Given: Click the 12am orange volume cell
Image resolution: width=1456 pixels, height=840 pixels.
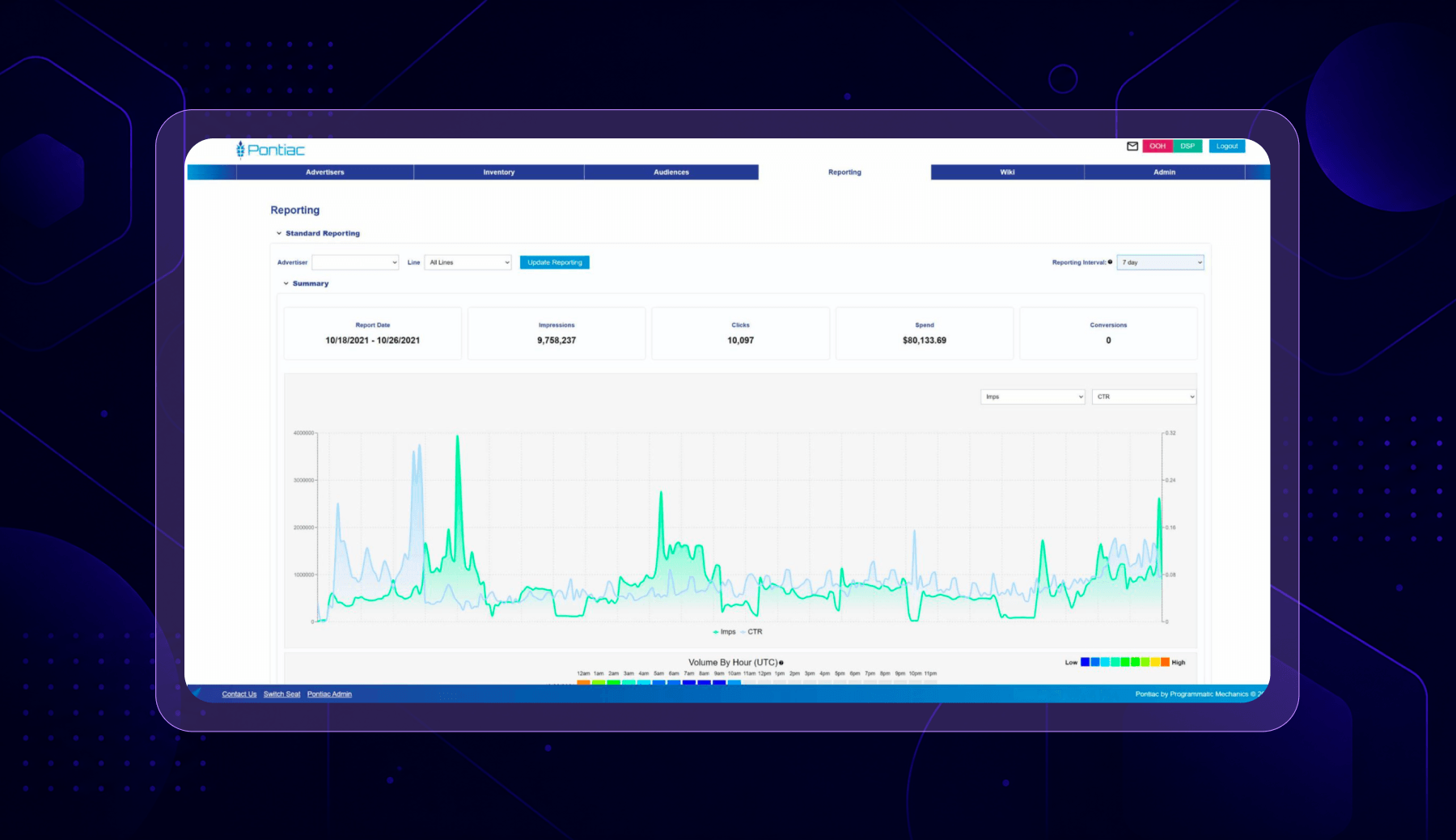Looking at the screenshot, I should coord(583,682).
